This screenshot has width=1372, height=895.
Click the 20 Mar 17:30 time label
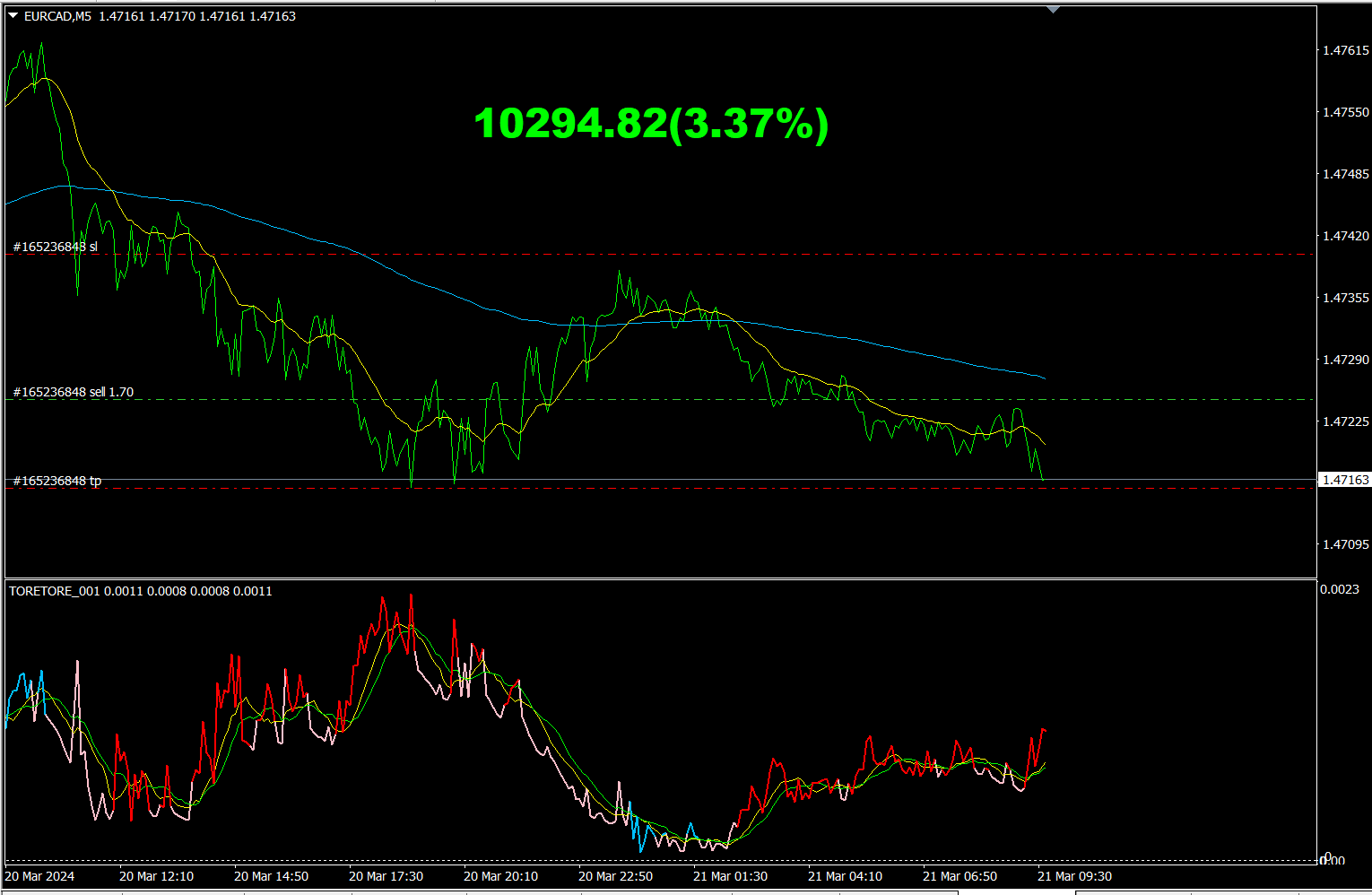386,876
